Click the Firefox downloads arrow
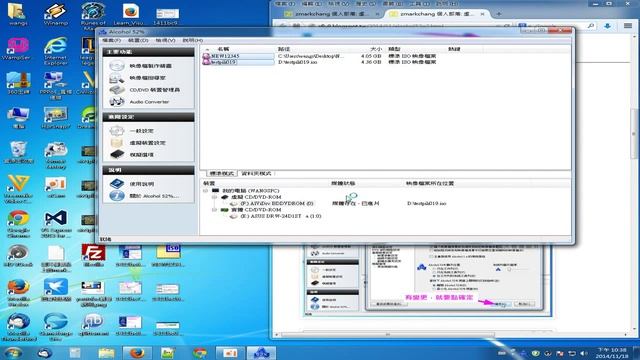 click(607, 26)
